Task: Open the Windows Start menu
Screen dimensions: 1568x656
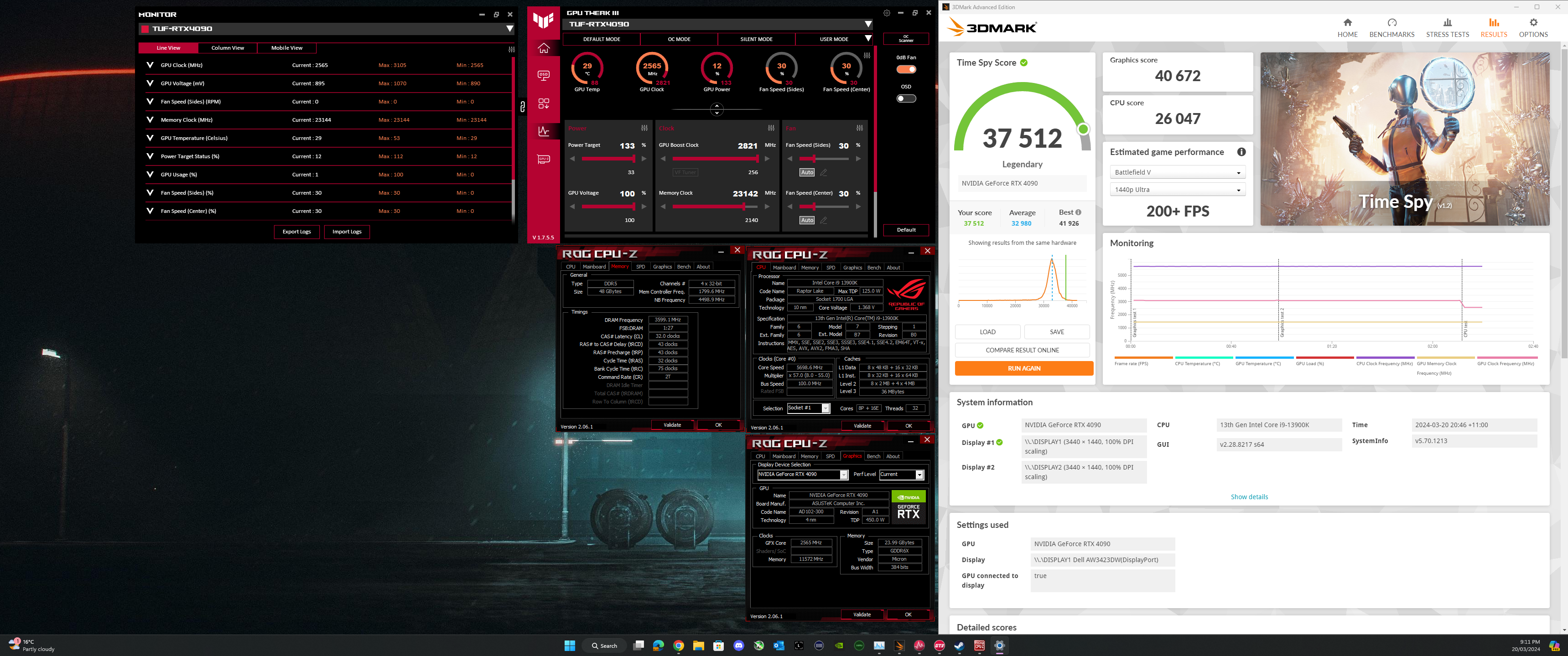Action: [569, 646]
